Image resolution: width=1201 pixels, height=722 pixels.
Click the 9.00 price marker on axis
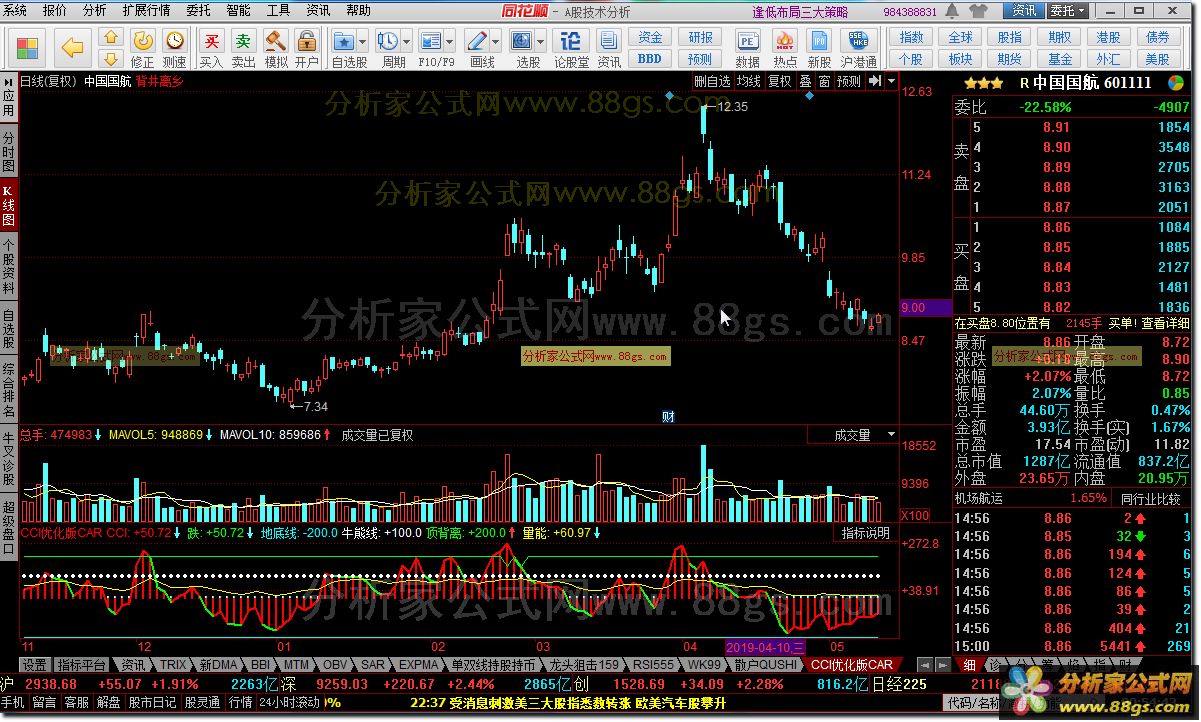point(926,308)
